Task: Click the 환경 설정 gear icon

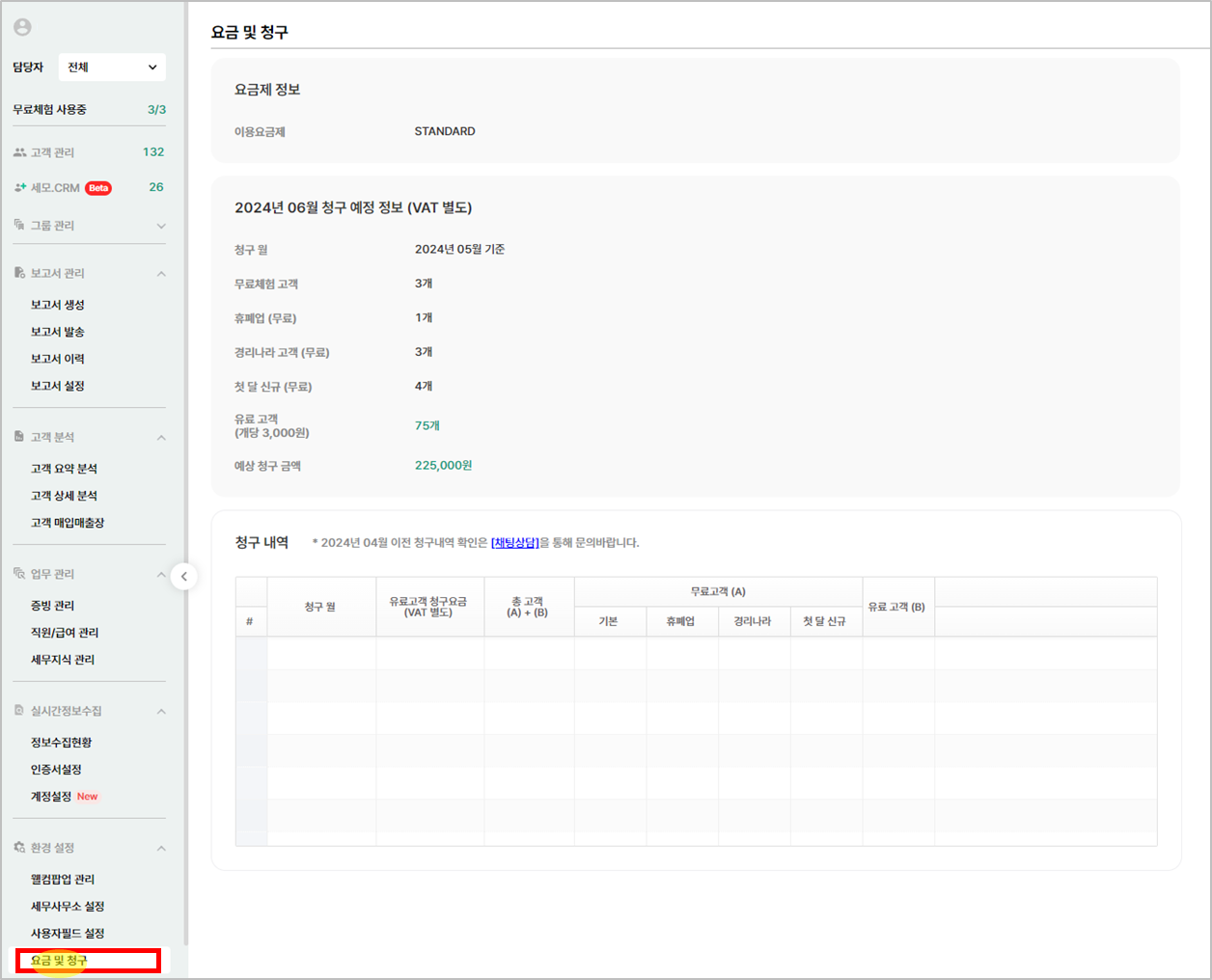Action: click(19, 848)
